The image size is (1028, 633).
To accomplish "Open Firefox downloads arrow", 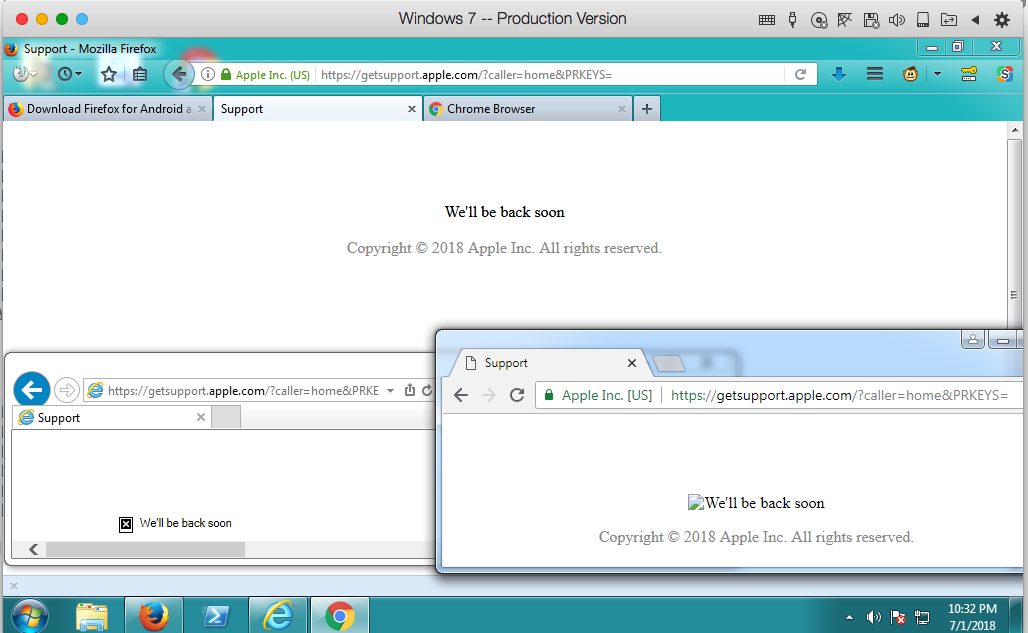I will (x=839, y=74).
